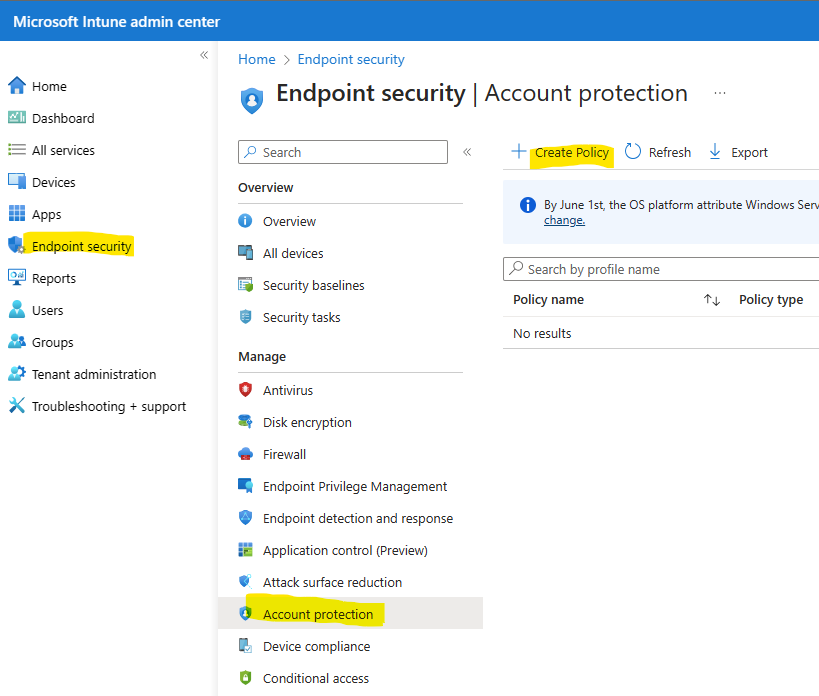Collapse the Endpoint security submenu pane

[467, 152]
